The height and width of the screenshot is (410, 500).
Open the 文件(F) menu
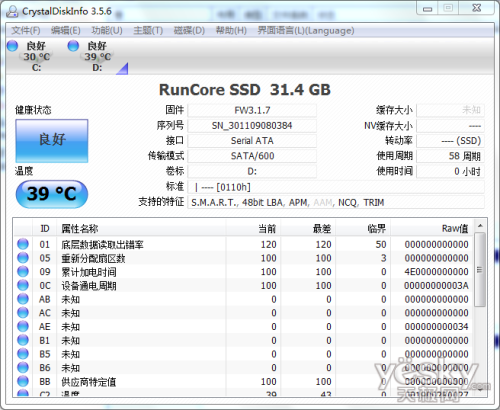26,31
